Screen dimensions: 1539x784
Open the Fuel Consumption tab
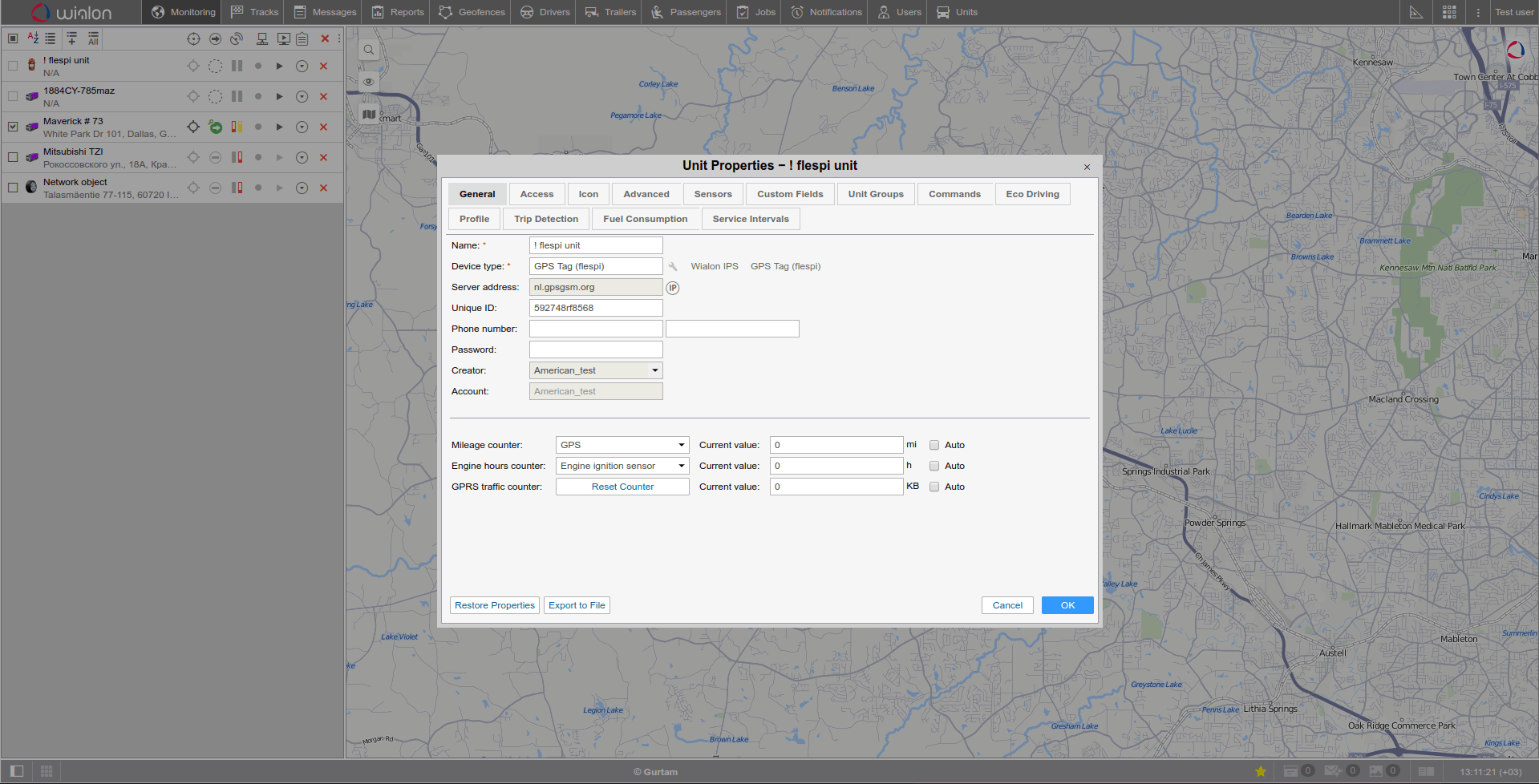point(645,219)
